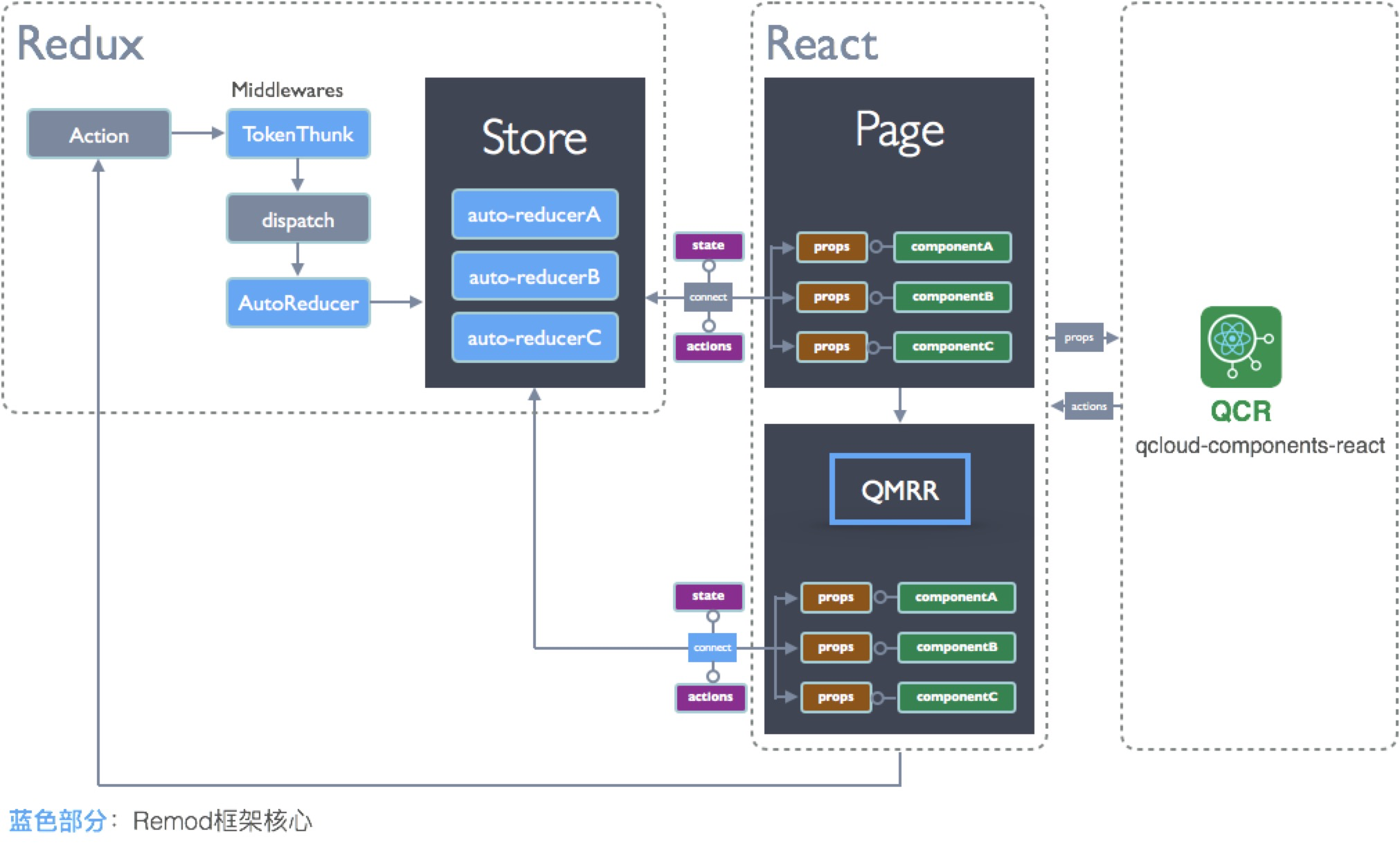Select the auto-reducerC block

(x=534, y=337)
